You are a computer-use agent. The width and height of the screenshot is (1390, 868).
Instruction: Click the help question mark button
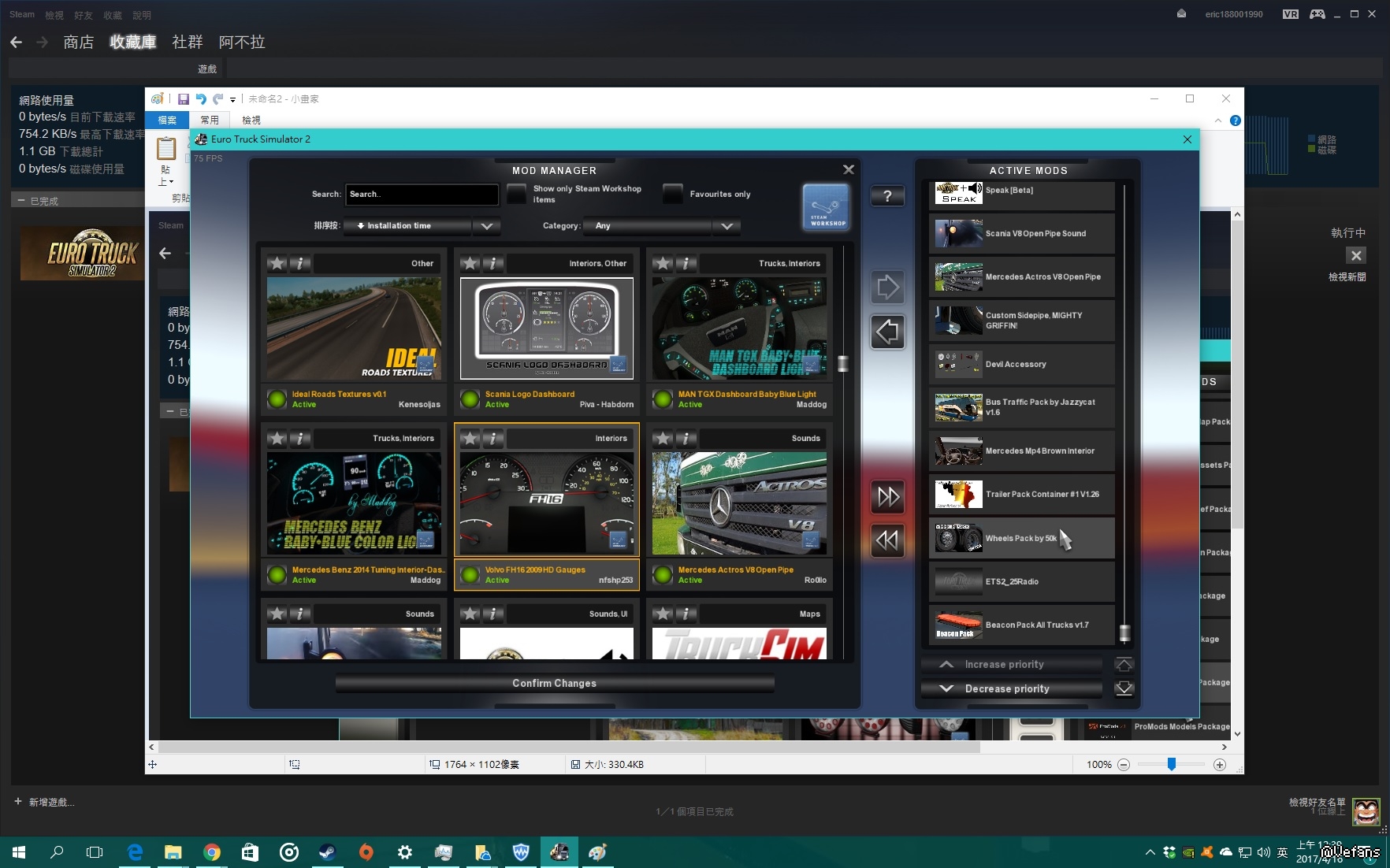tap(887, 196)
